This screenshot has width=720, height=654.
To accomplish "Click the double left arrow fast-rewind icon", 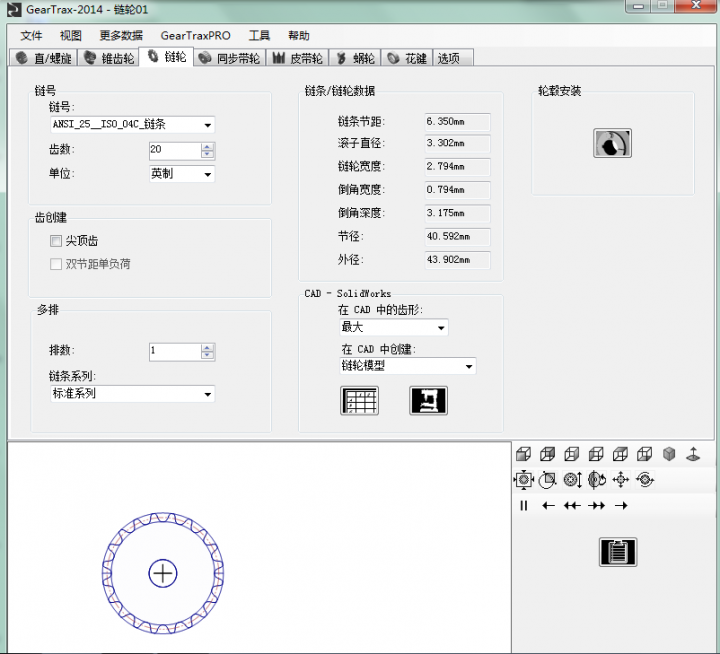I will 571,506.
